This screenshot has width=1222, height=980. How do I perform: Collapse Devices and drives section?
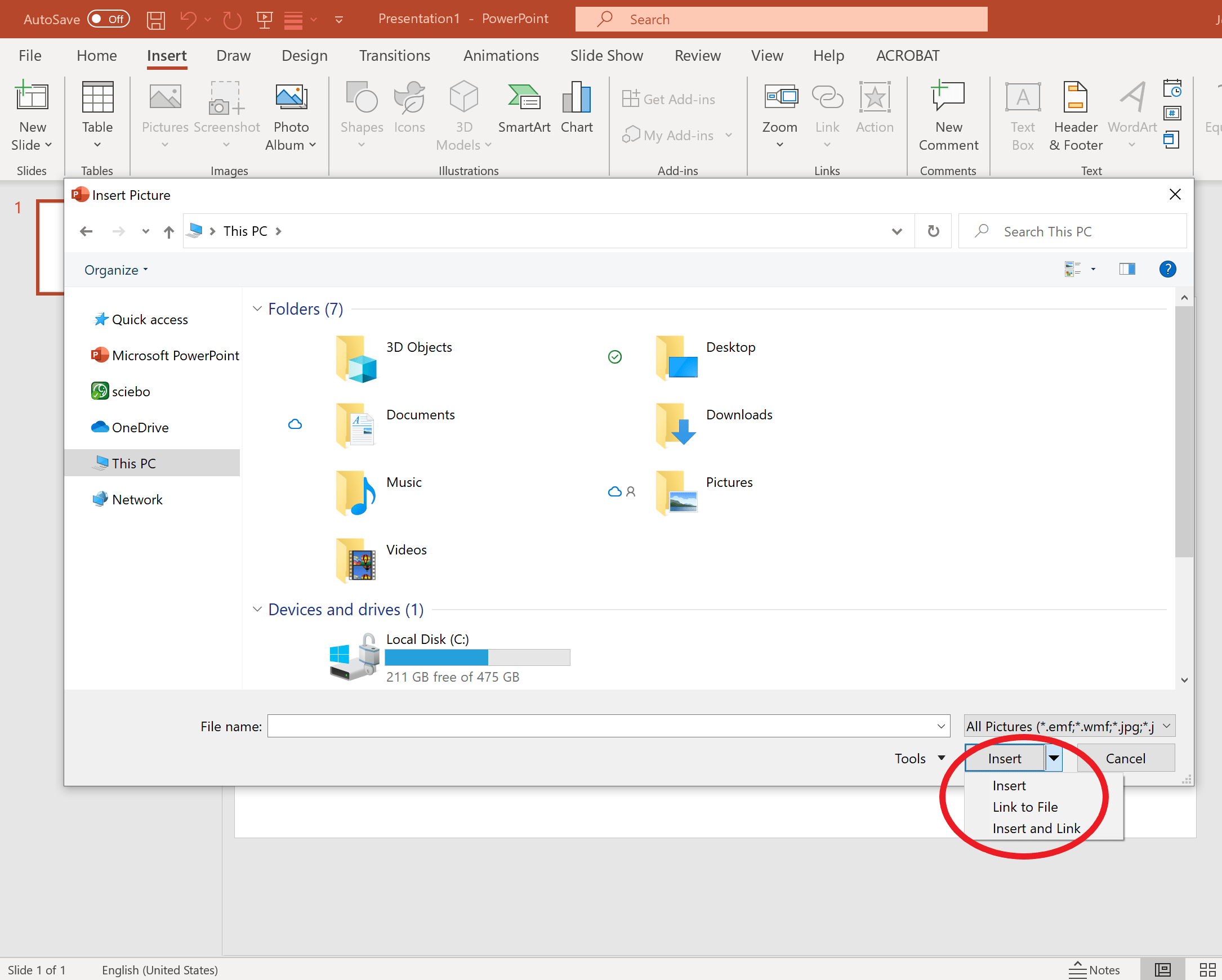coord(257,610)
